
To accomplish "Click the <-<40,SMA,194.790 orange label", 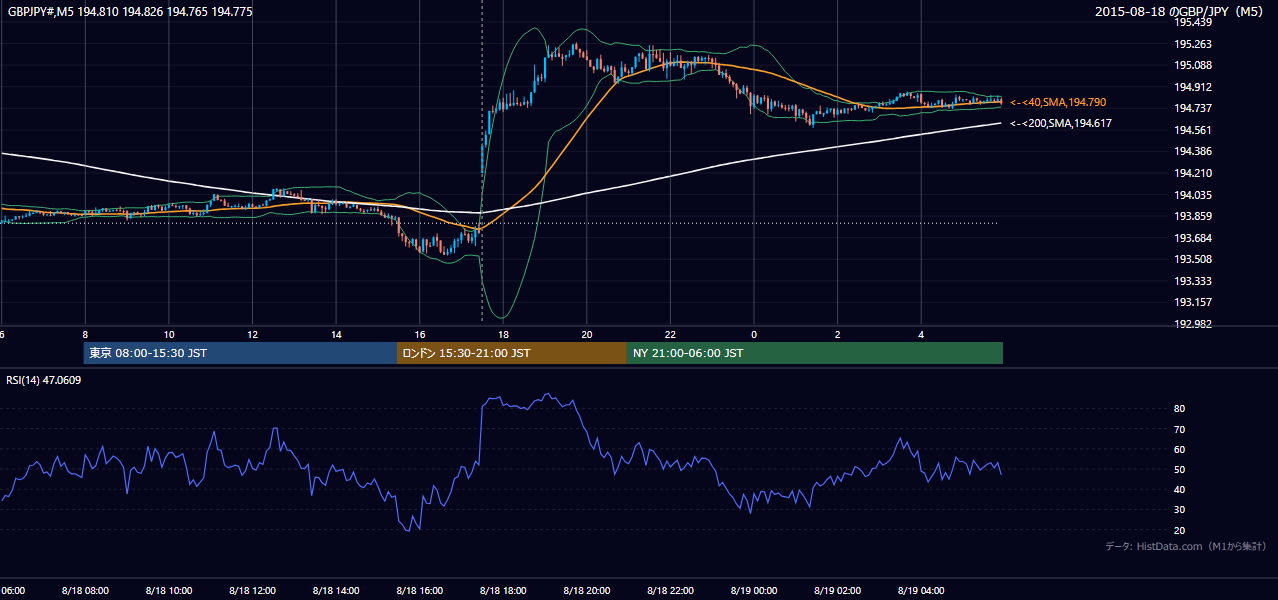I will point(1058,102).
